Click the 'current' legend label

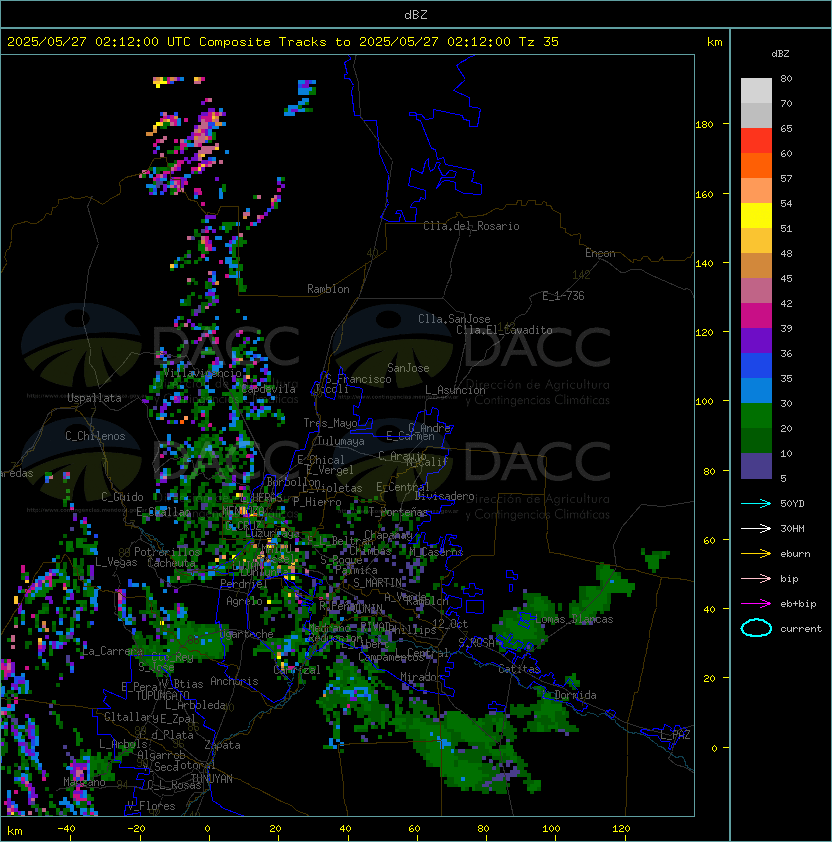click(x=801, y=629)
